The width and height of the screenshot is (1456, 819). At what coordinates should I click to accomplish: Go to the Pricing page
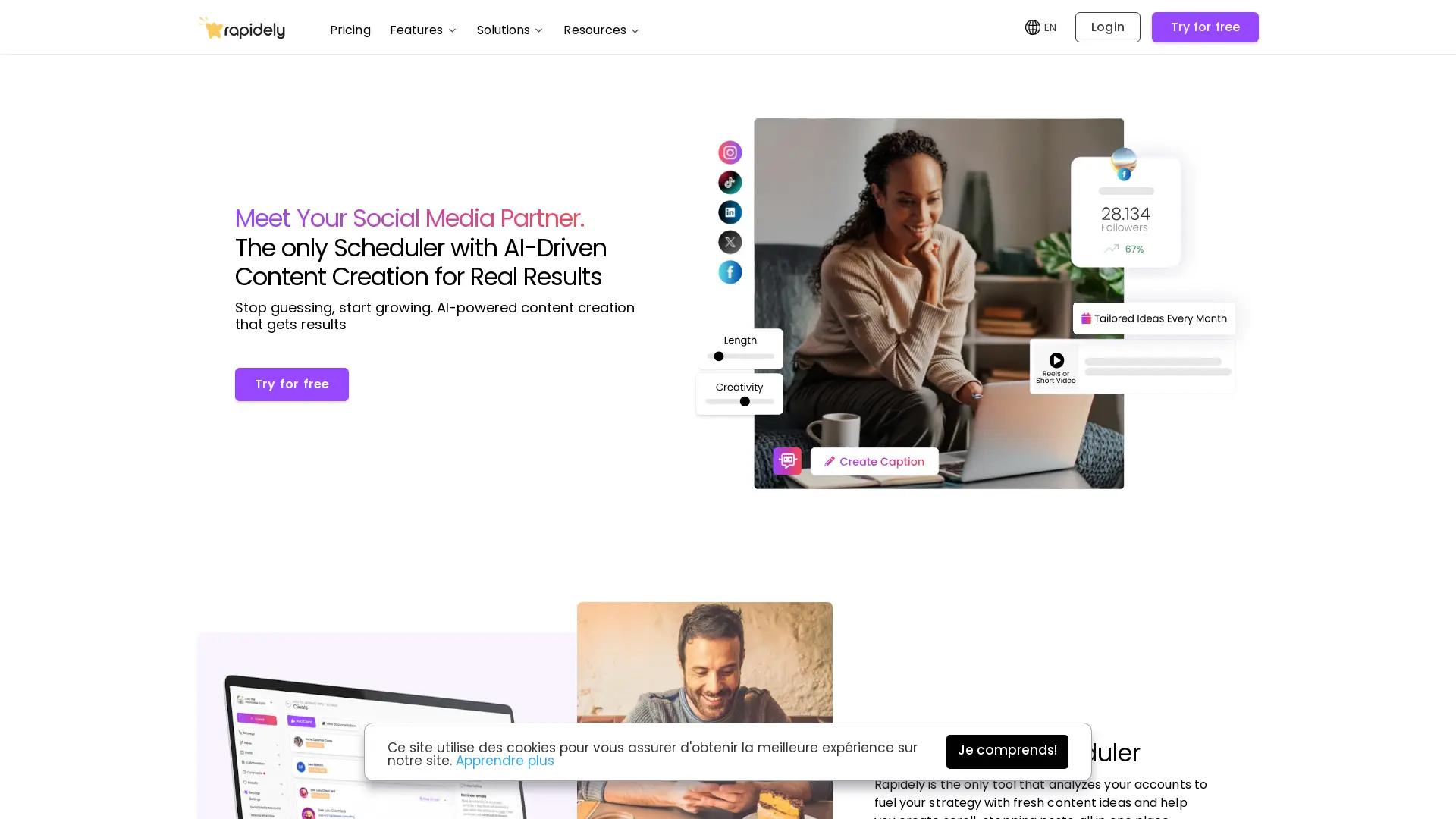click(350, 30)
